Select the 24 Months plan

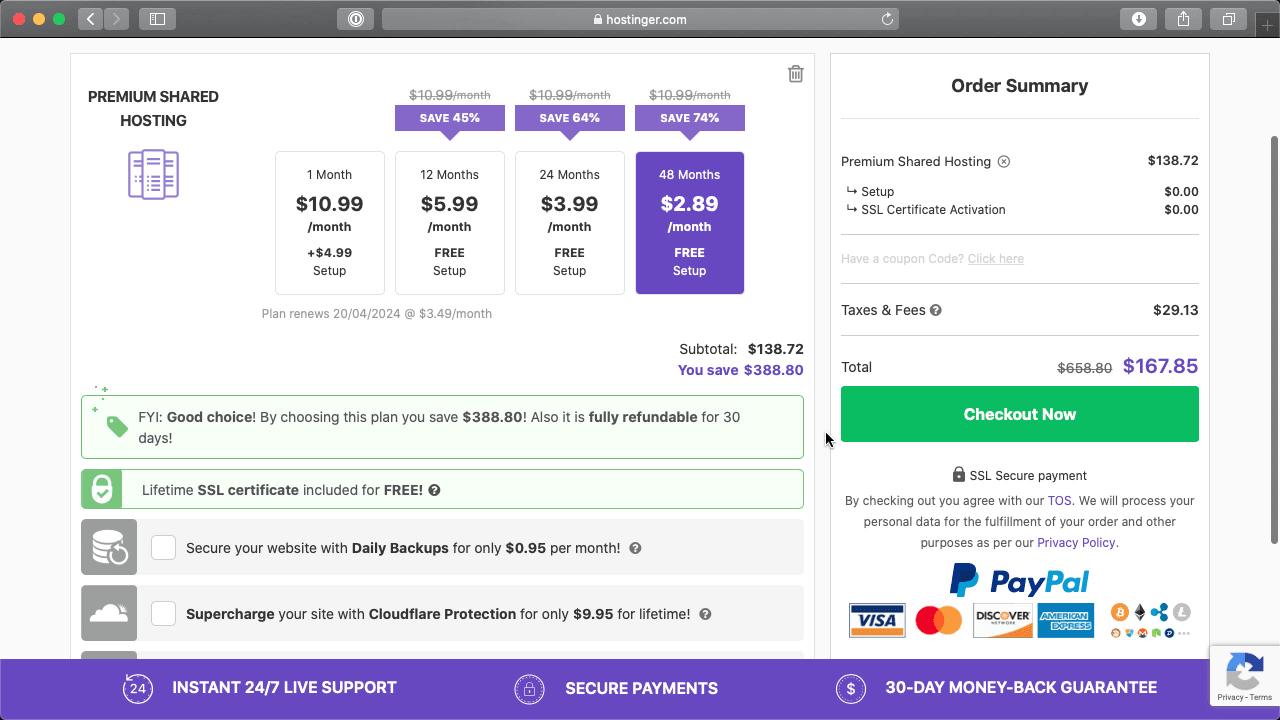570,223
